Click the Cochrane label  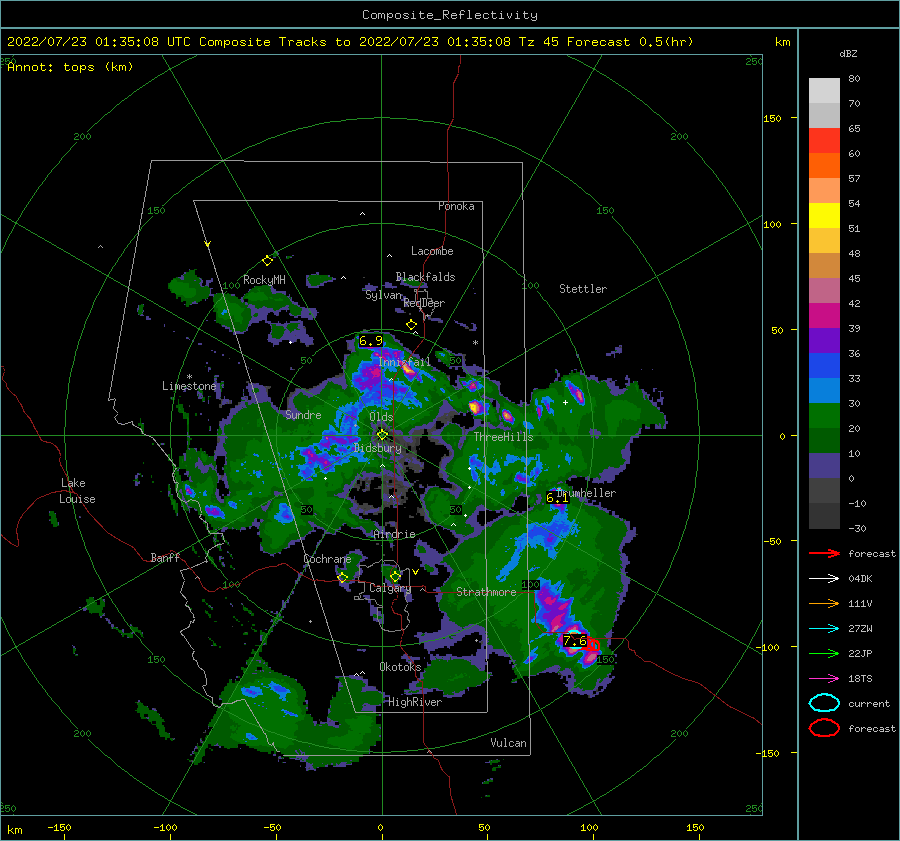[327, 559]
